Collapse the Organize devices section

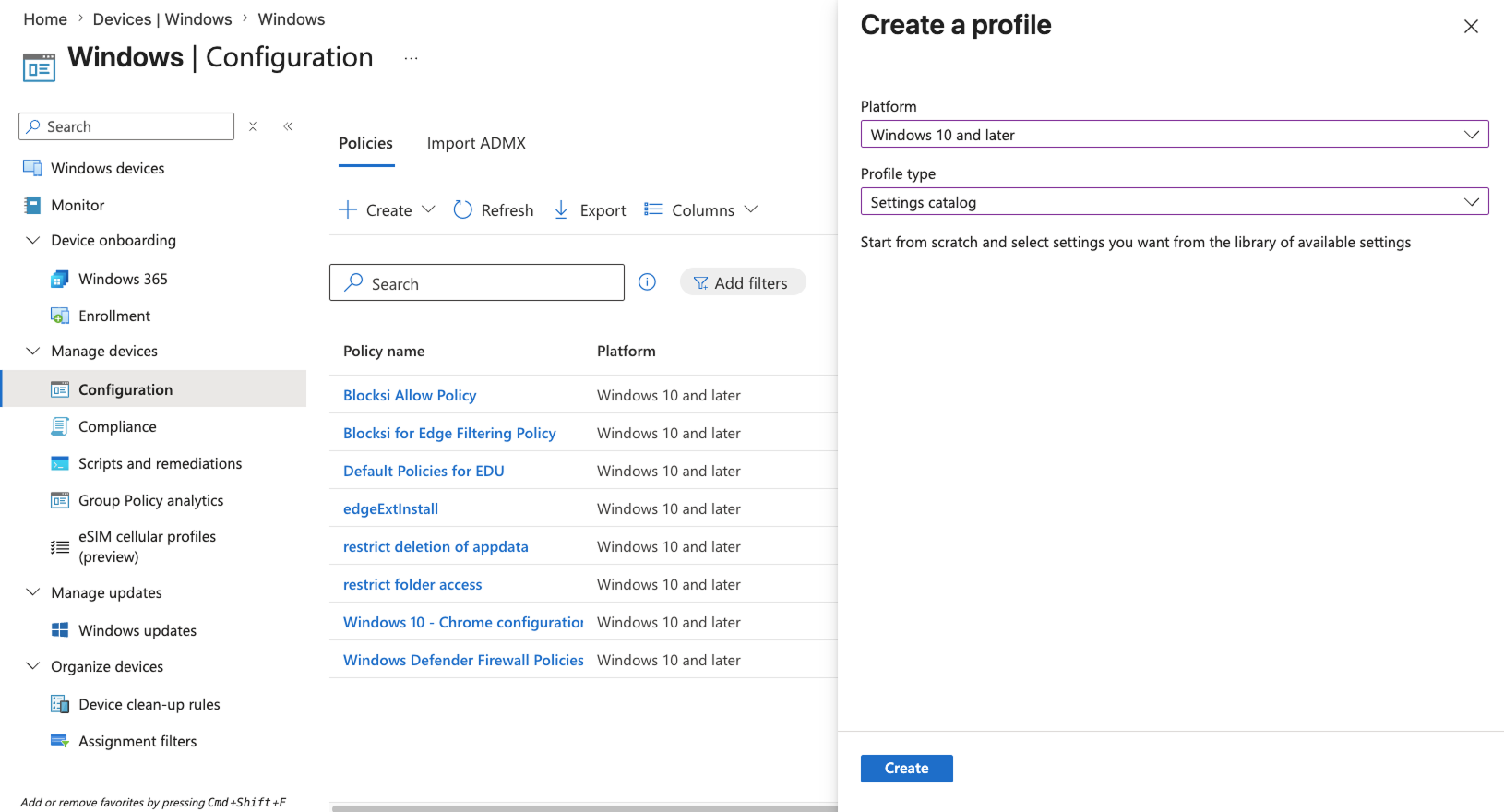(32, 666)
